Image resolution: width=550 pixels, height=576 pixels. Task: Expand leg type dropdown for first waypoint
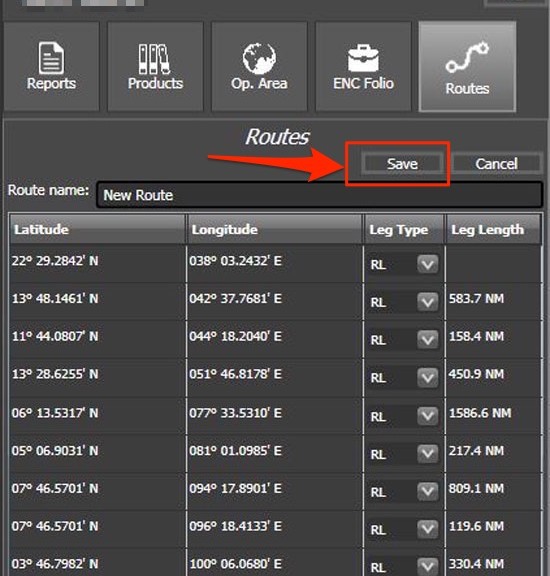pos(427,264)
